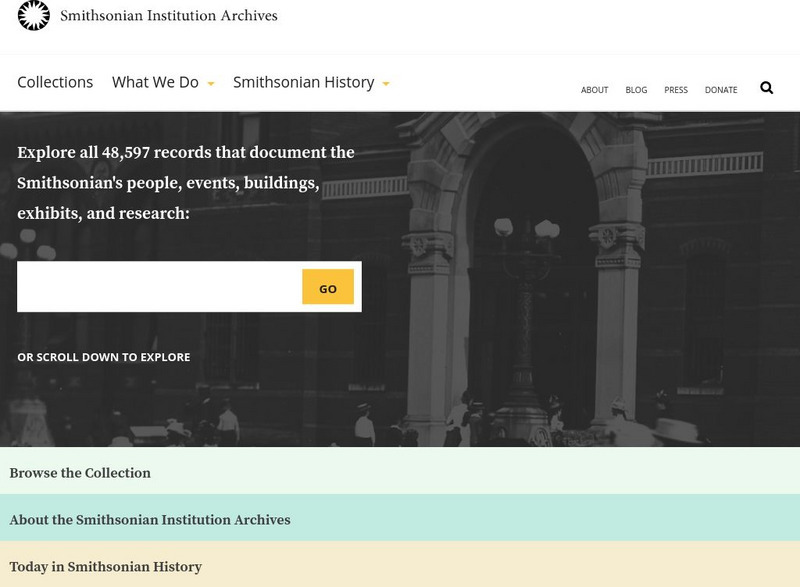
Task: Open the search magnifier icon
Action: click(x=766, y=88)
